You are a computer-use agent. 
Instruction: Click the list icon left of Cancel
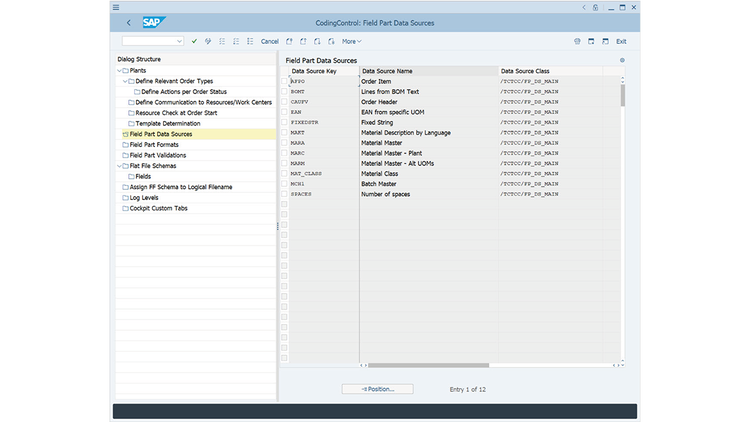click(250, 42)
